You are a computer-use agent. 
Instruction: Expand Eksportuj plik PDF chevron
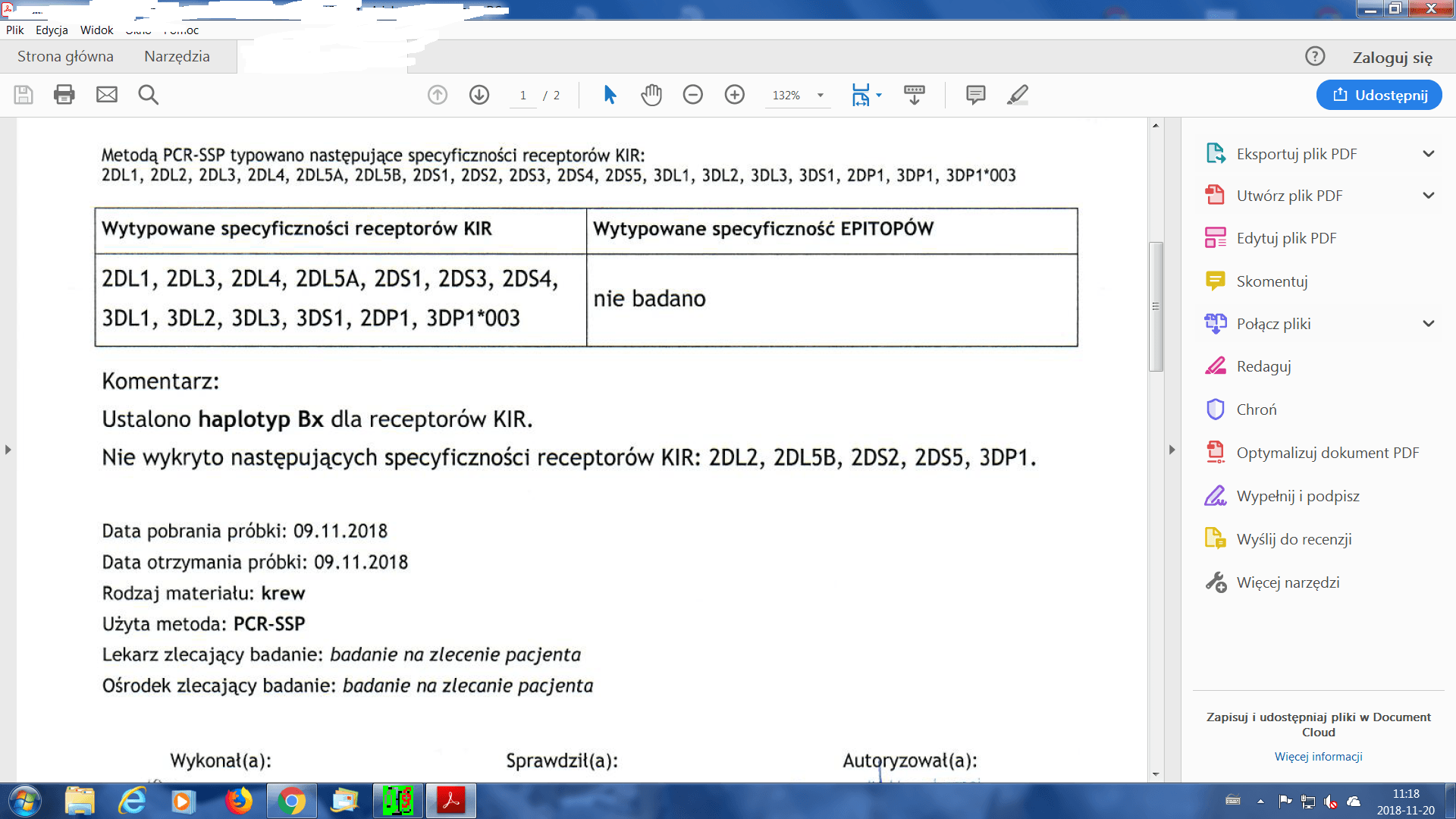(x=1429, y=154)
